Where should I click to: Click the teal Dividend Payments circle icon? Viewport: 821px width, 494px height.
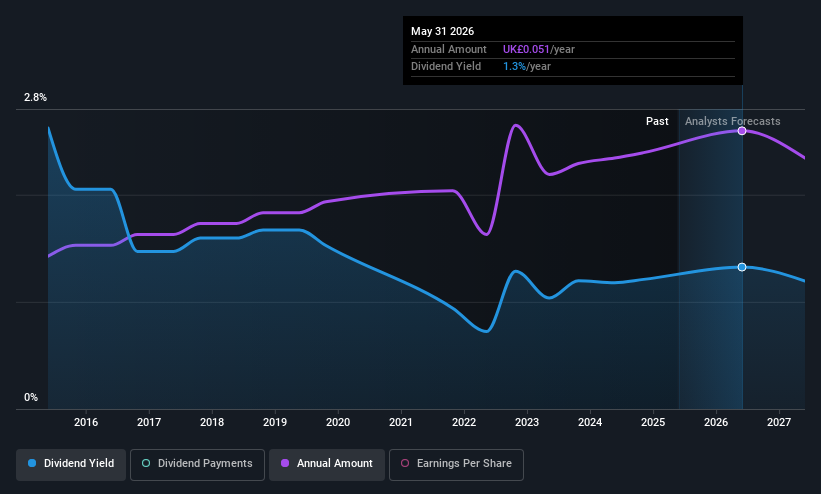(146, 464)
